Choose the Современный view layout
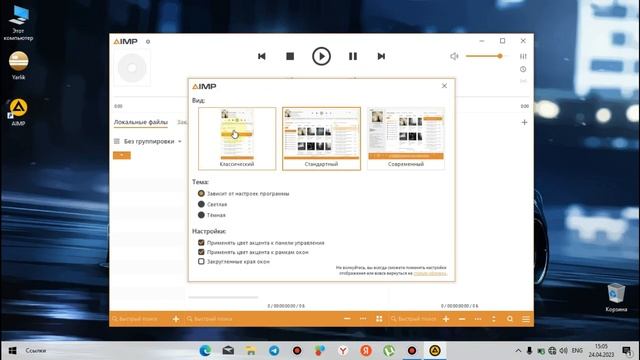640x360 pixels. click(406, 138)
